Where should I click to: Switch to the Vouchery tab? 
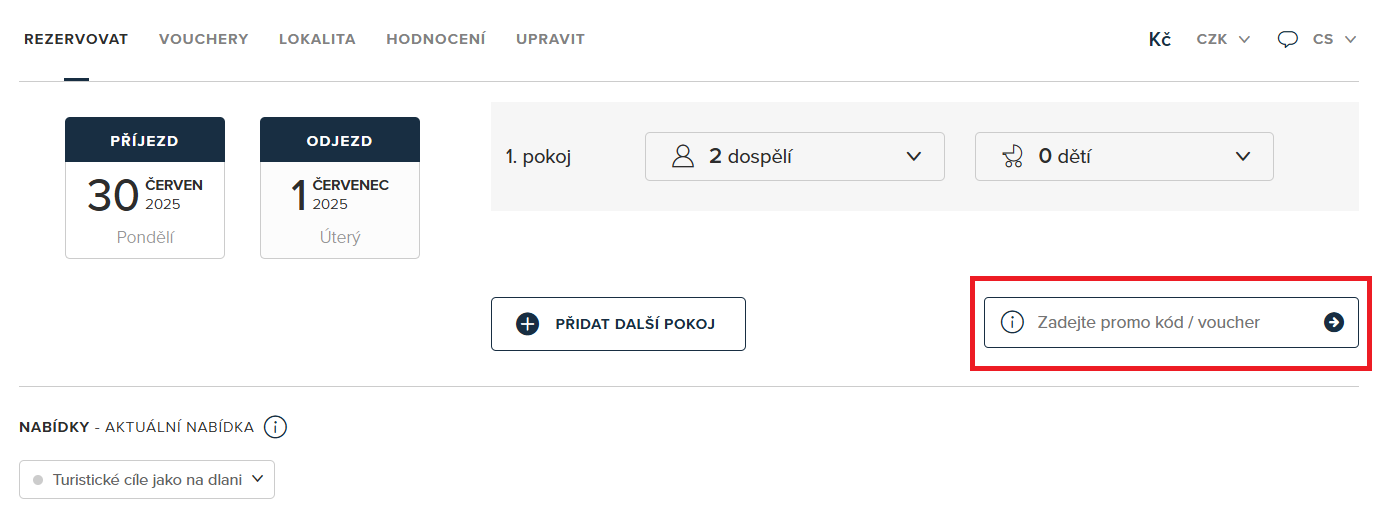[x=203, y=40]
